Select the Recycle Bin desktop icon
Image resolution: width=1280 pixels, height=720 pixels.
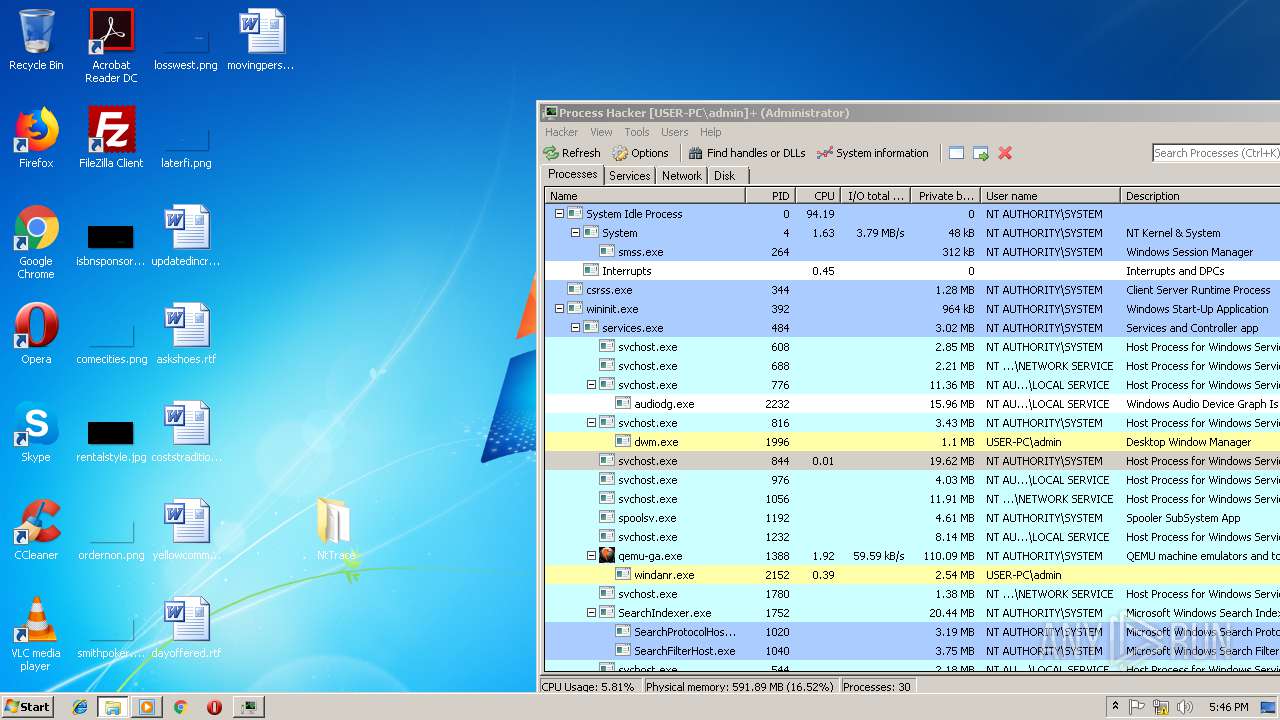tap(36, 40)
